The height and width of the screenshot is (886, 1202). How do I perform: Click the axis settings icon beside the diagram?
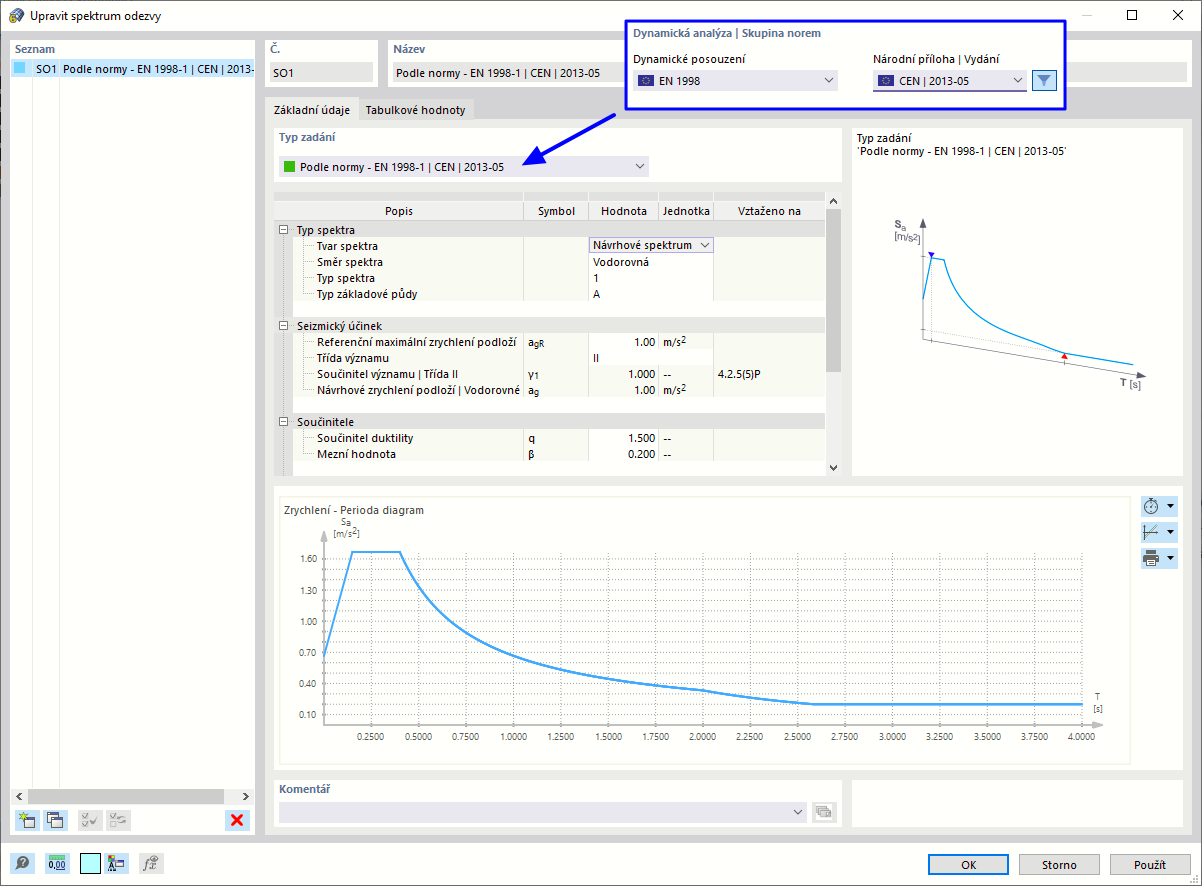coord(1151,532)
